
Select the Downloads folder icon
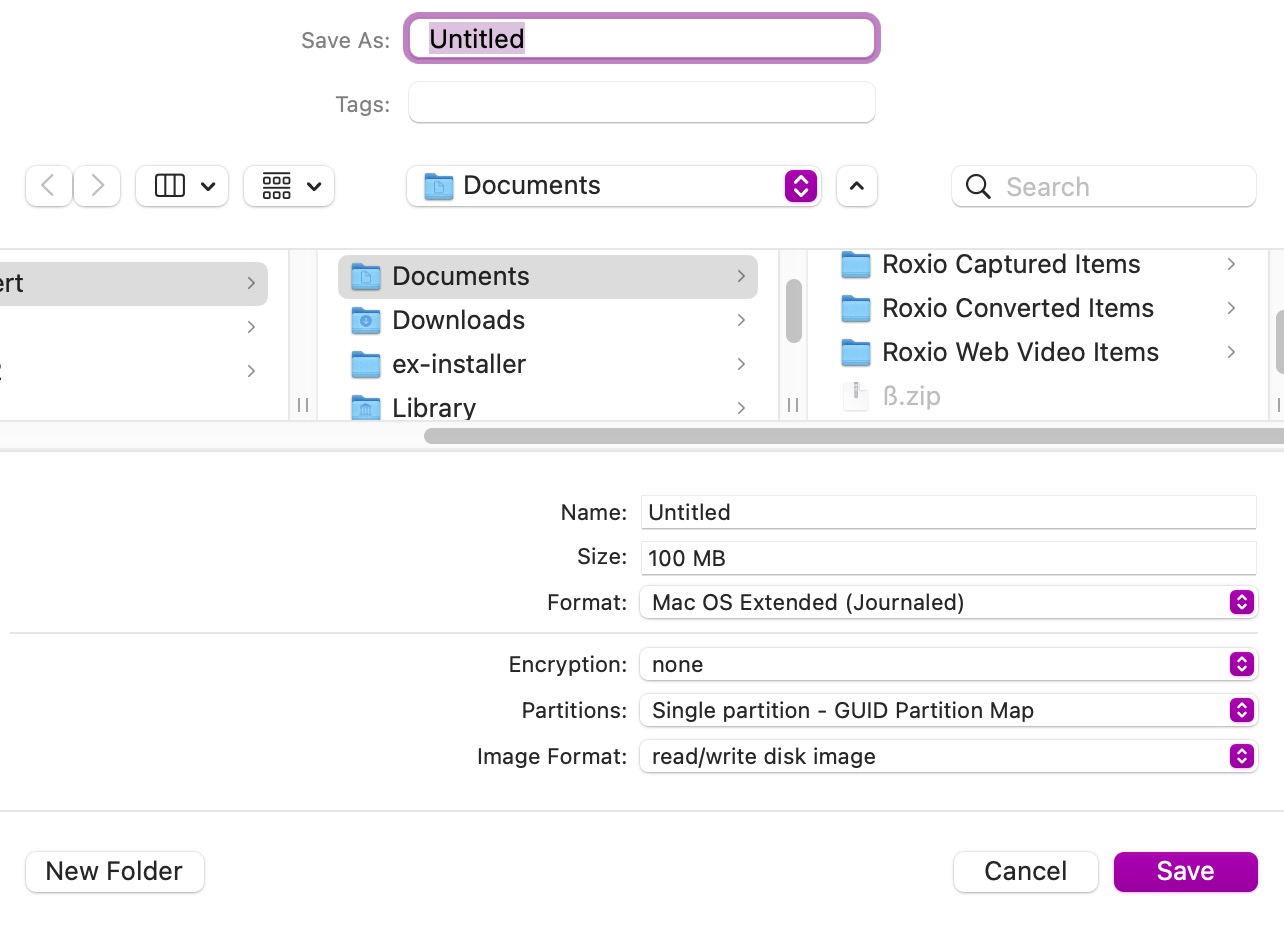[366, 320]
